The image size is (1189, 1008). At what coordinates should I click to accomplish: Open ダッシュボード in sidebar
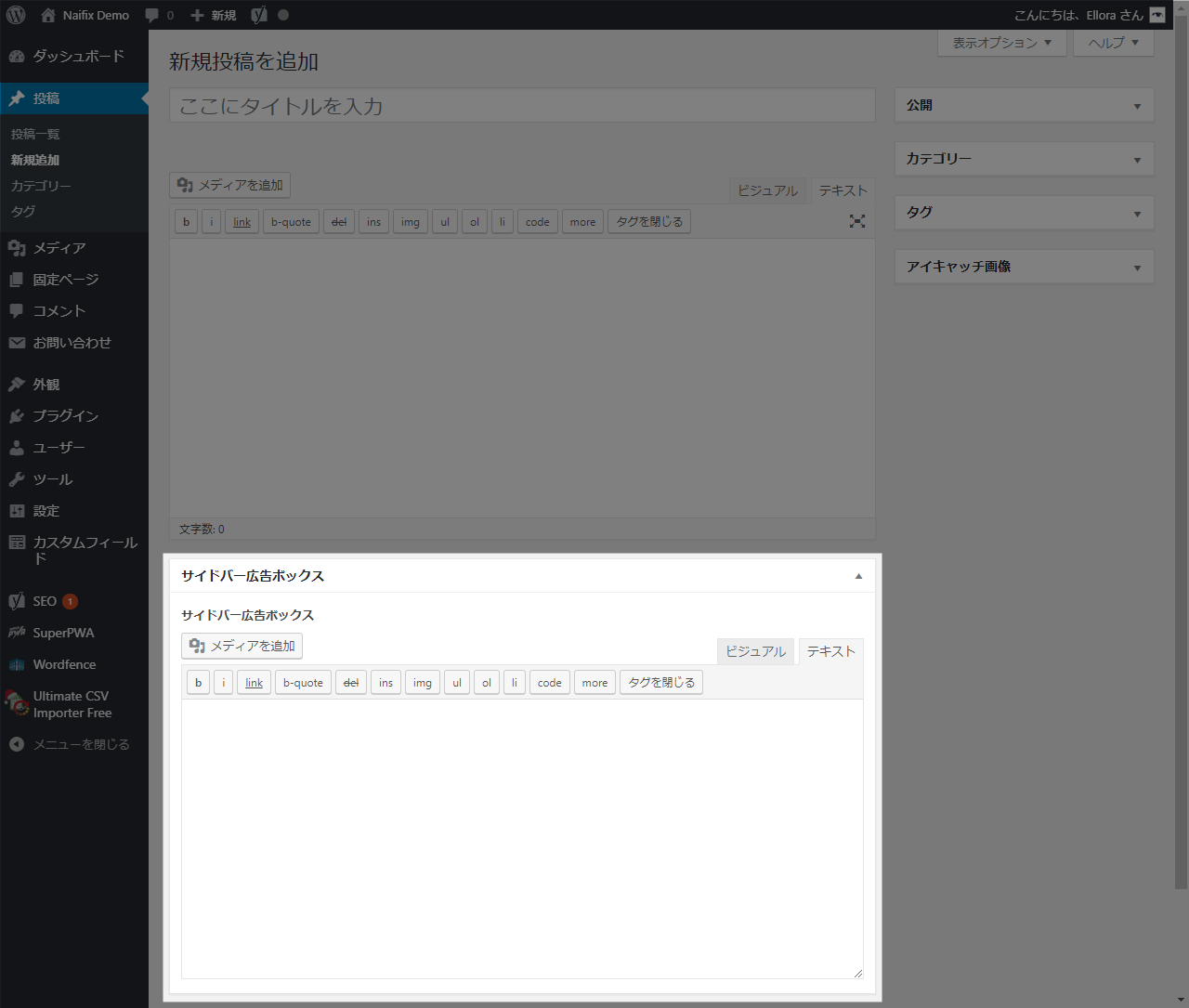(x=74, y=57)
